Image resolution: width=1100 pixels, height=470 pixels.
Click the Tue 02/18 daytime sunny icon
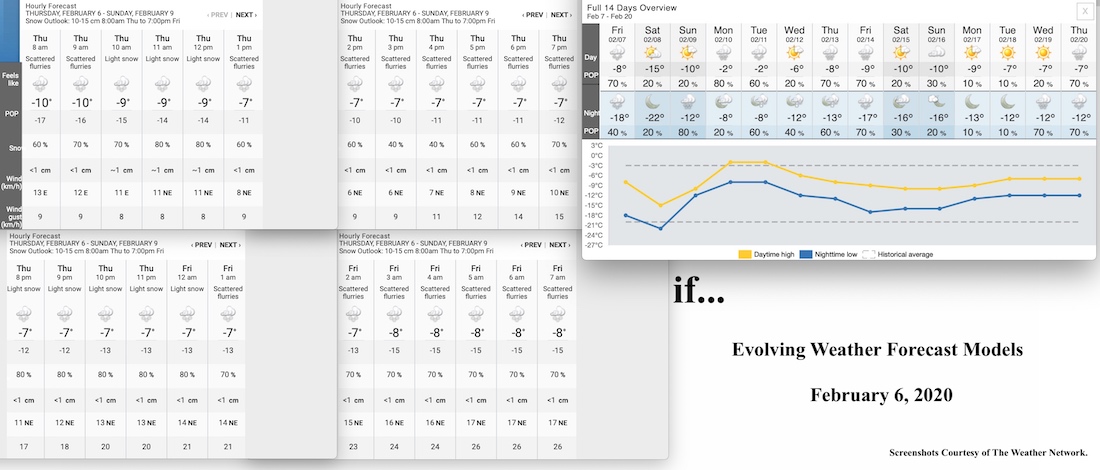pyautogui.click(x=1007, y=53)
